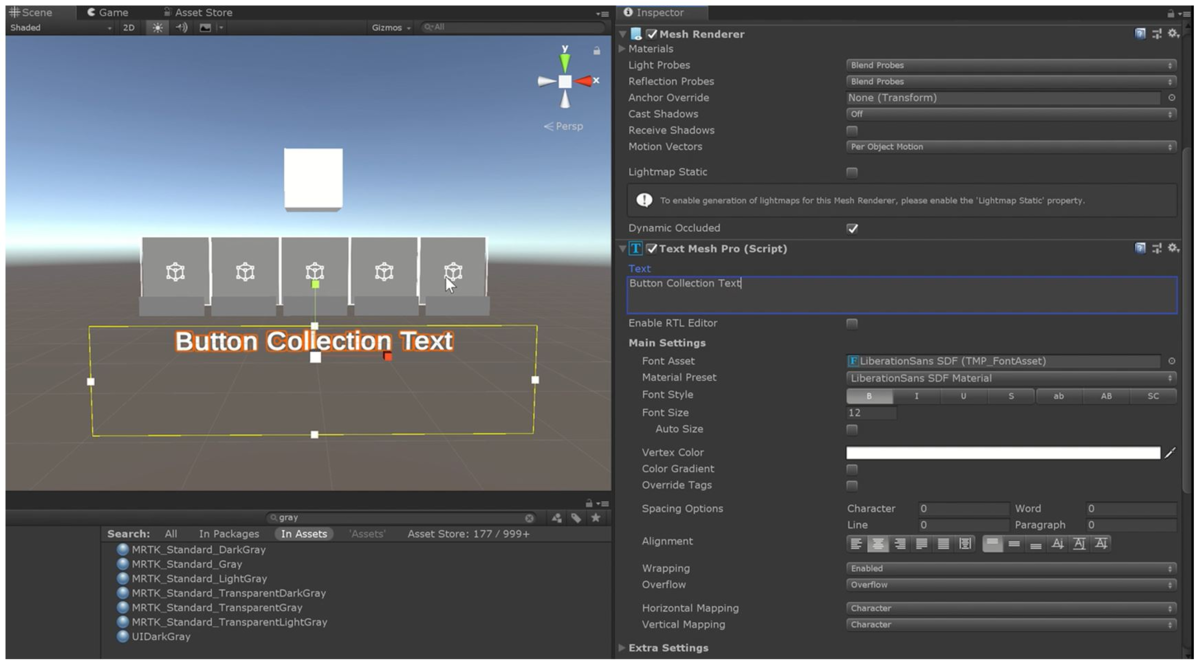Enable RTL Editor checkbox

click(x=852, y=323)
